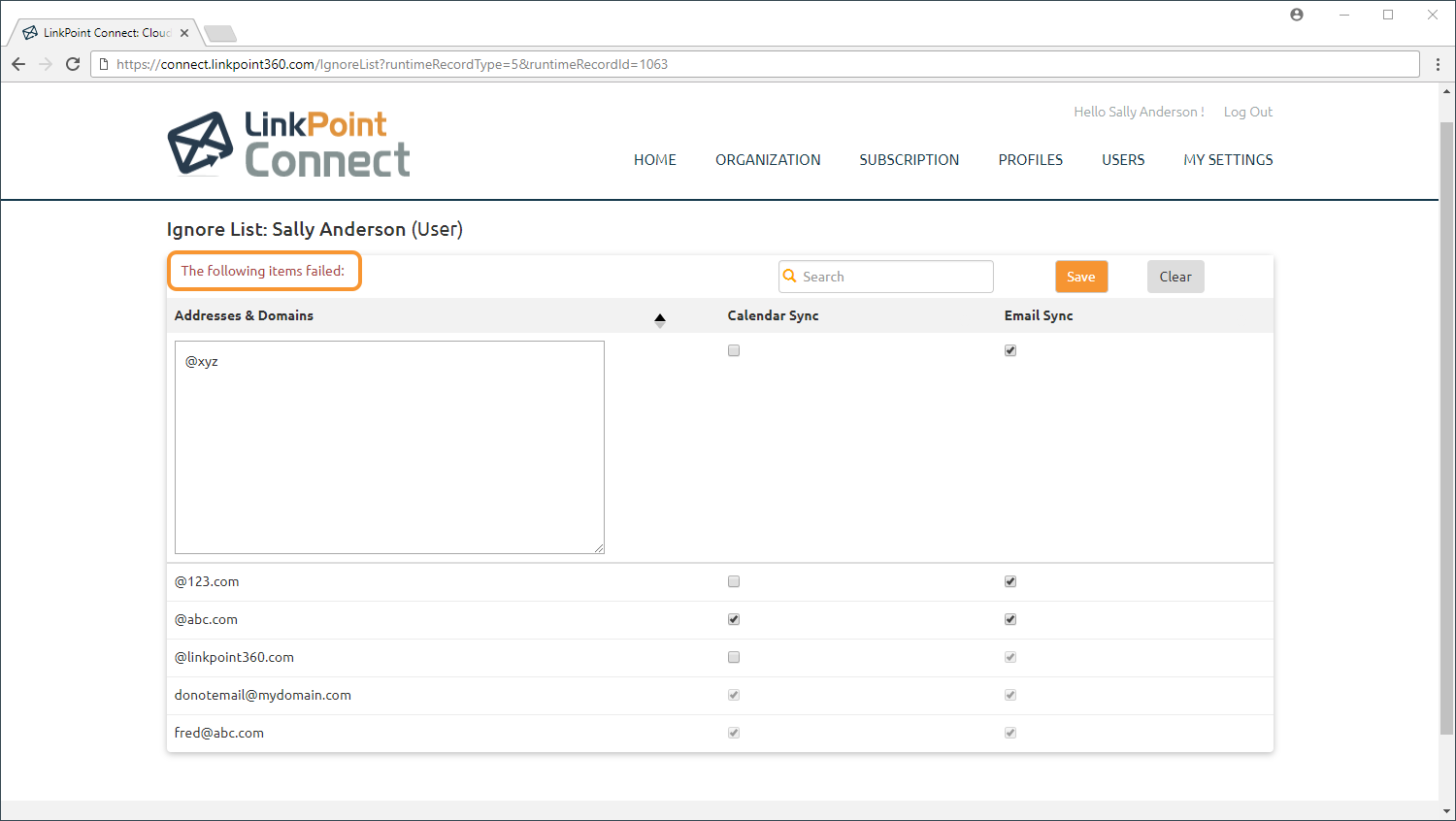Click the page vertical scrollbar
This screenshot has height=821, width=1456.
1446,427
